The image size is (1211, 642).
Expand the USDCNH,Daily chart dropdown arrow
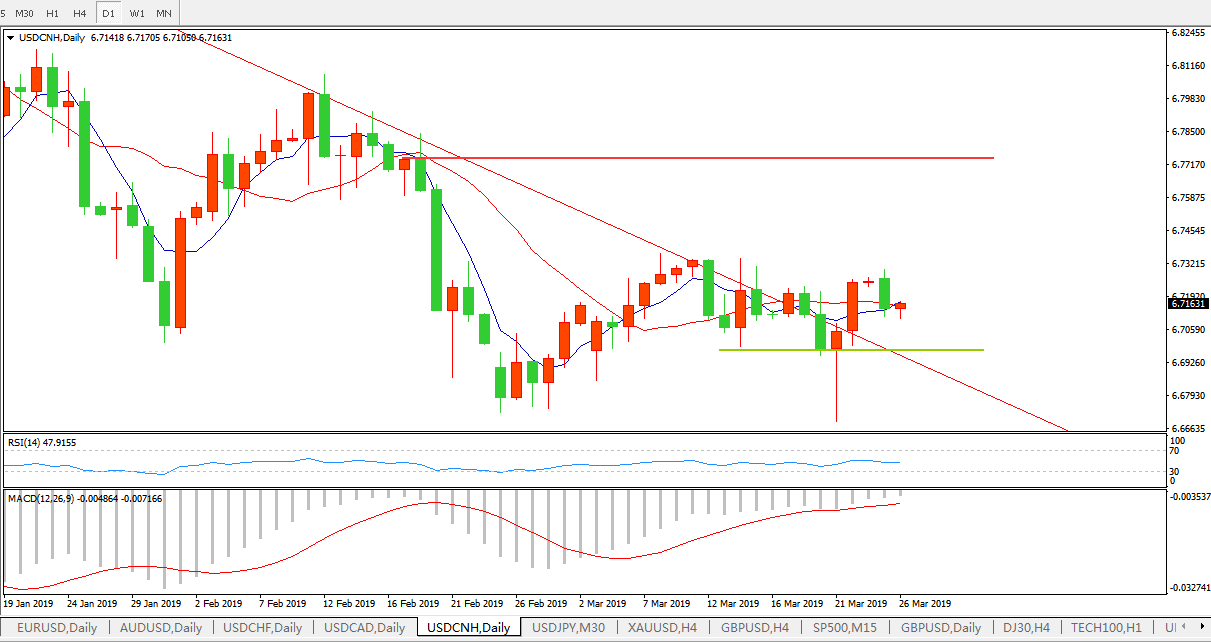(11, 38)
